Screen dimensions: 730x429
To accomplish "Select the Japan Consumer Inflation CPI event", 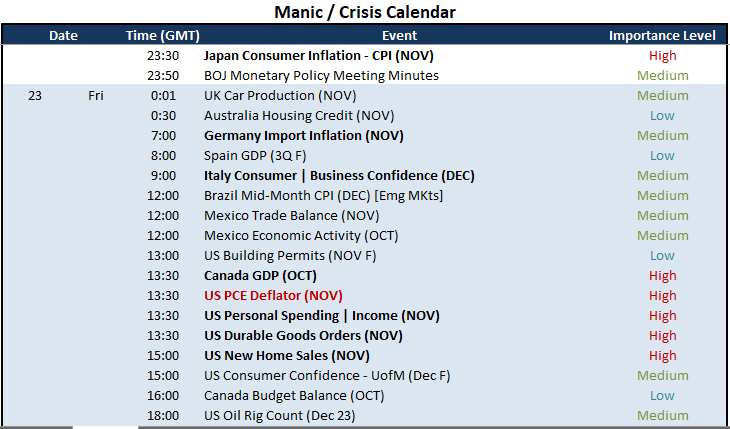I will pos(318,56).
